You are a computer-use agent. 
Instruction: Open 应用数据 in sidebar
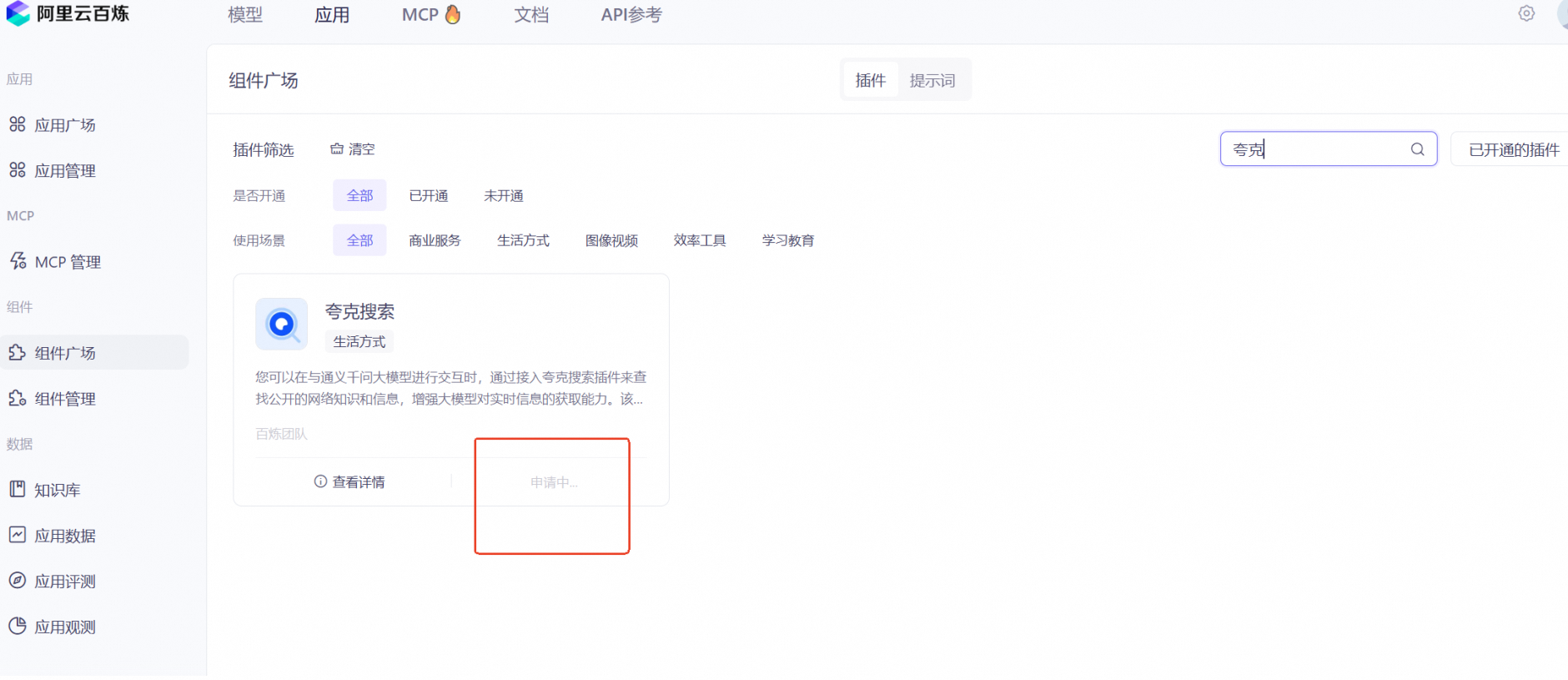point(64,536)
